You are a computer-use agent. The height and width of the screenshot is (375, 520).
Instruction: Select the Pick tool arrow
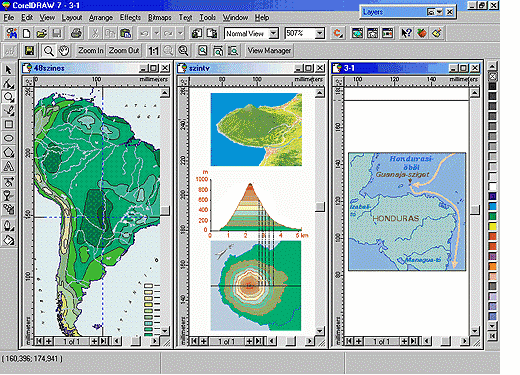pyautogui.click(x=8, y=70)
